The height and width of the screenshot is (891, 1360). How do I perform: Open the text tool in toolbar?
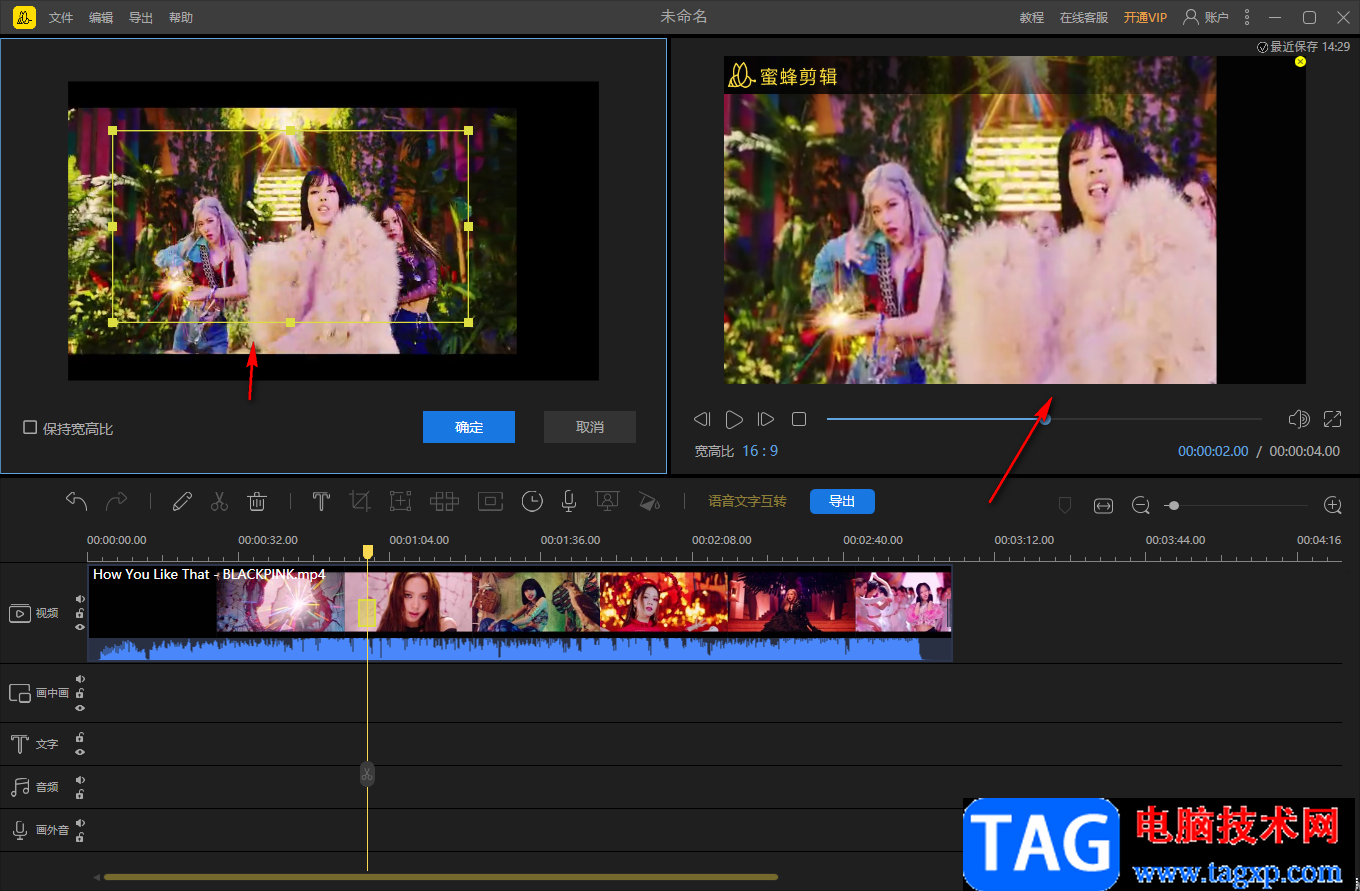coord(321,502)
